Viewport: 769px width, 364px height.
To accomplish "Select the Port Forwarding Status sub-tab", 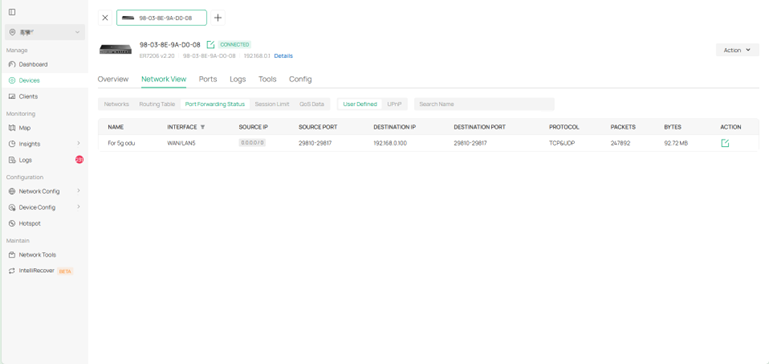I will click(x=215, y=104).
